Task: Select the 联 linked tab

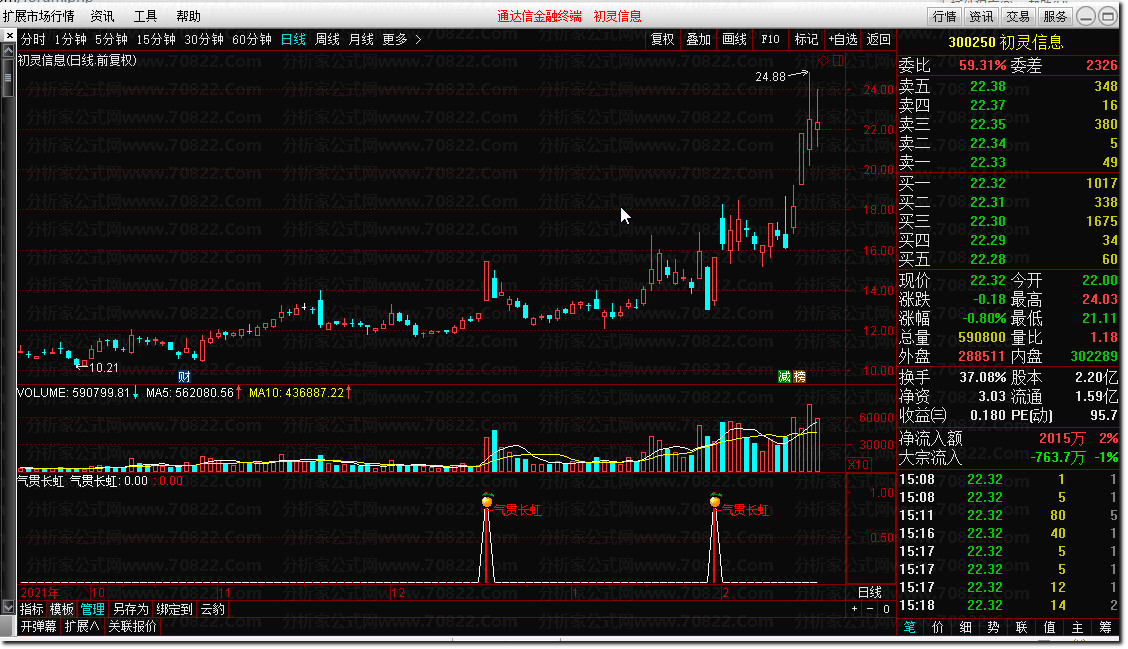Action: click(1022, 627)
